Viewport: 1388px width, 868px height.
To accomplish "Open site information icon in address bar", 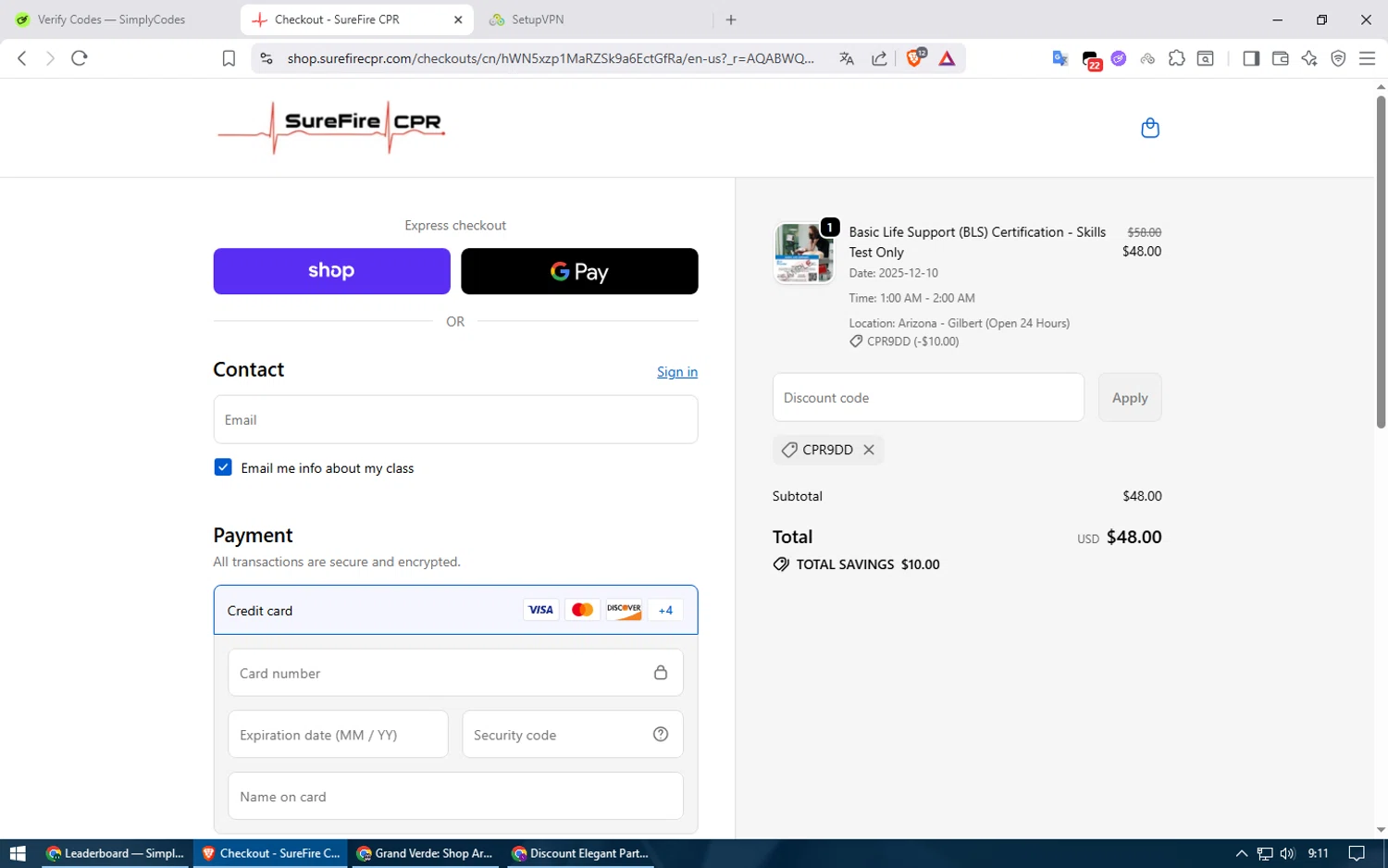I will click(266, 58).
